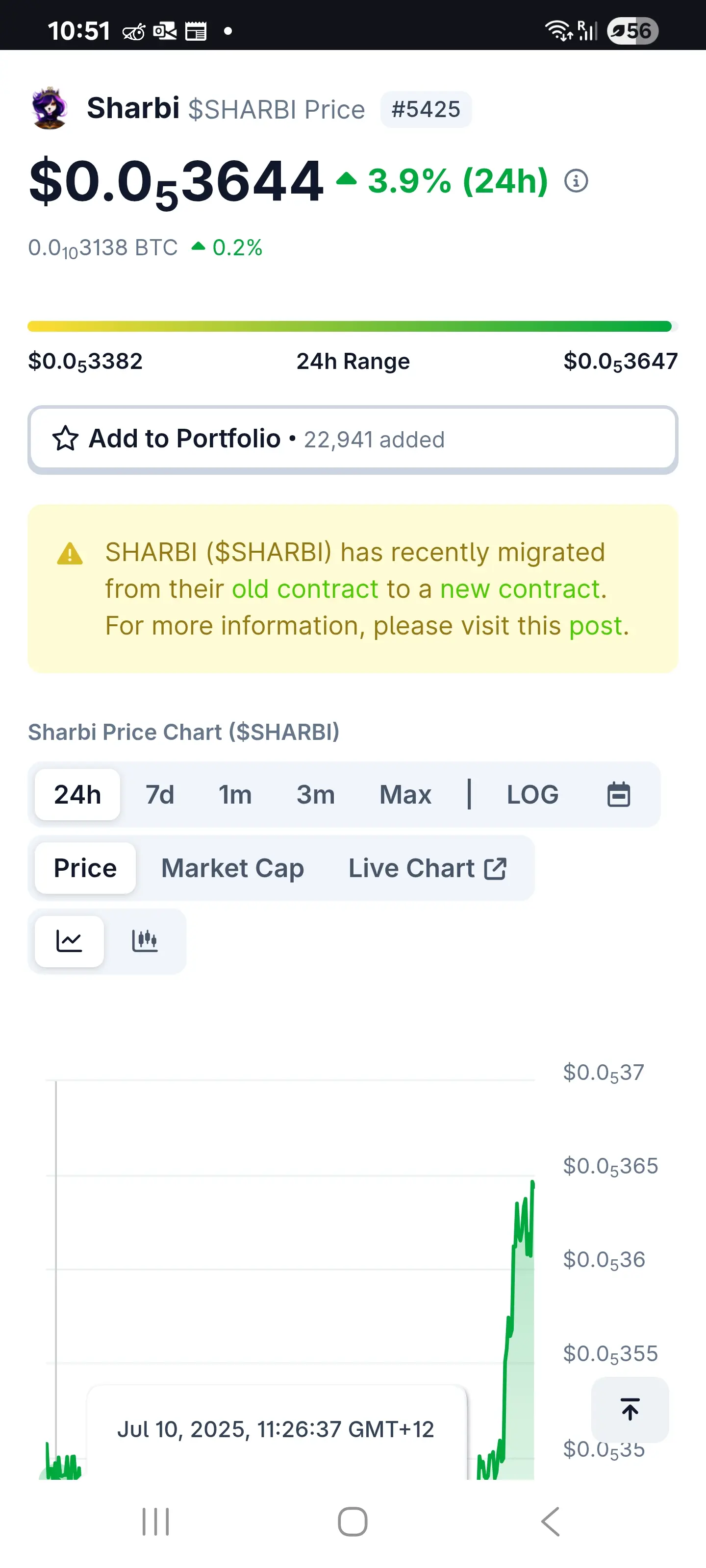Tap the scroll-to-top arrow button
The image size is (706, 1568).
pyautogui.click(x=630, y=1409)
